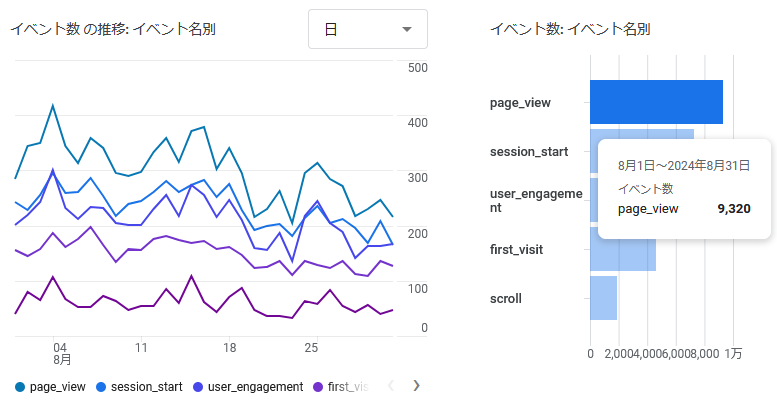This screenshot has height=402, width=777.
Task: Click the 11 date axis label
Action: point(141,347)
